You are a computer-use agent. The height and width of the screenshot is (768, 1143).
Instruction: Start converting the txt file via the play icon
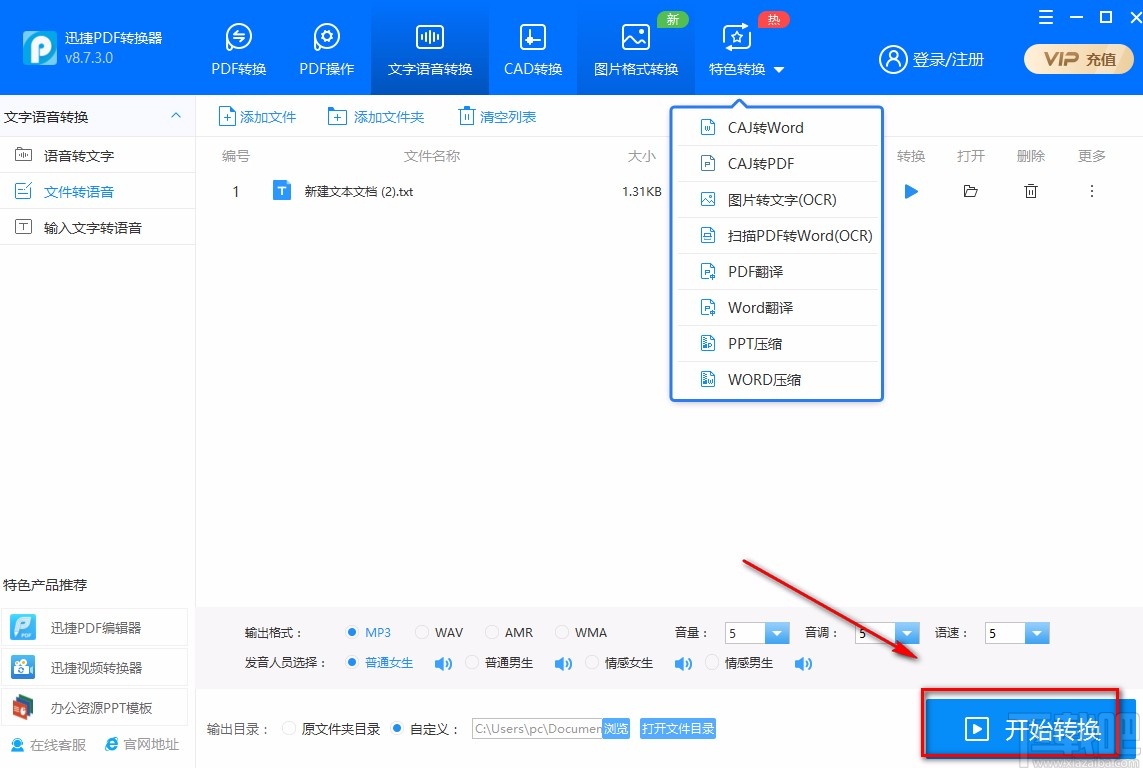pyautogui.click(x=910, y=191)
